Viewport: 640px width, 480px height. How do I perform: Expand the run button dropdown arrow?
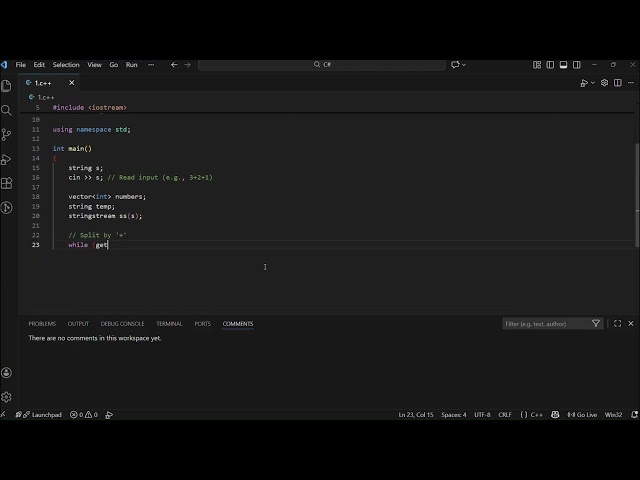[593, 83]
